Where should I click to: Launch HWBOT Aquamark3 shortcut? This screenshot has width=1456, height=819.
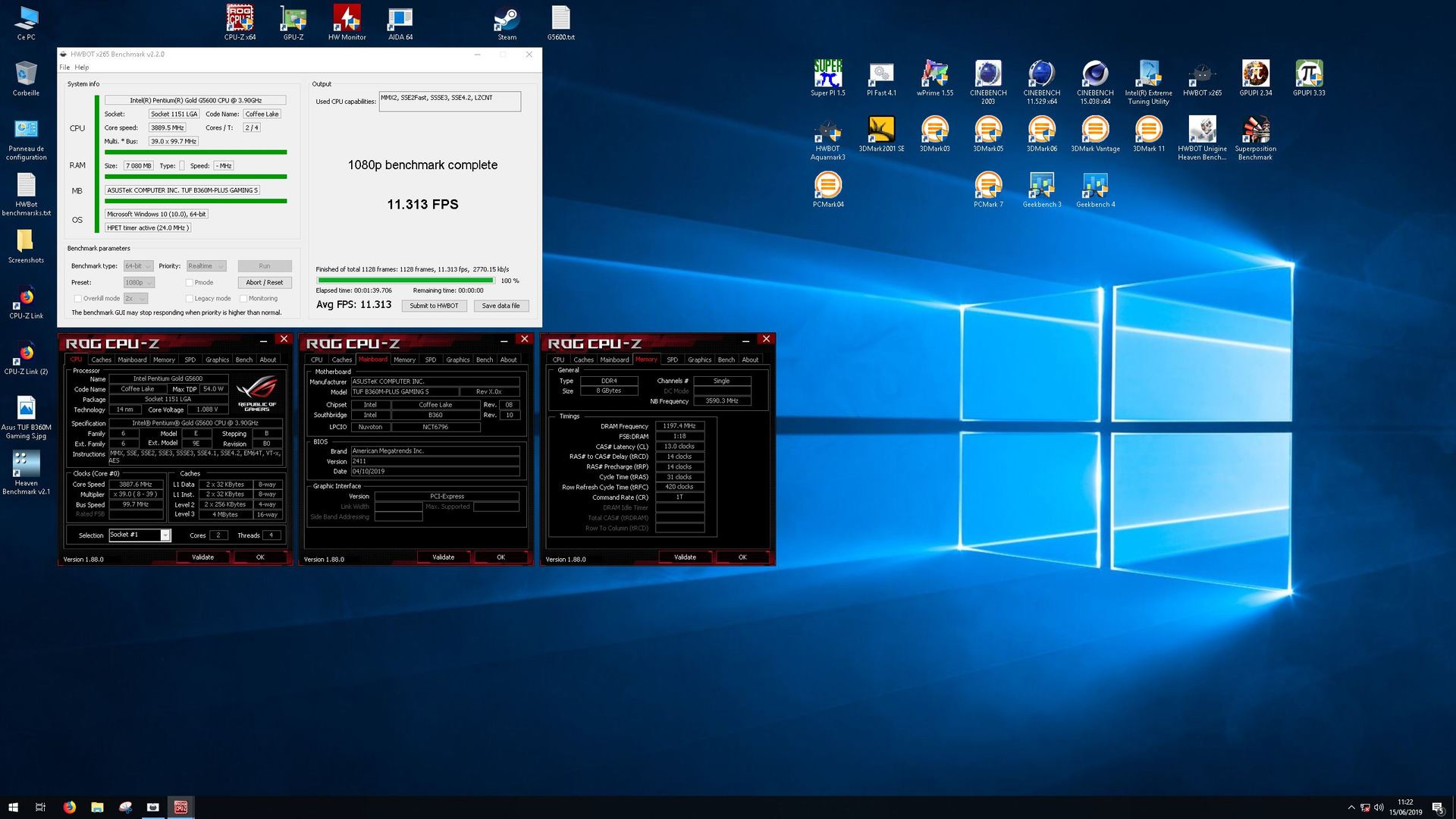828,138
